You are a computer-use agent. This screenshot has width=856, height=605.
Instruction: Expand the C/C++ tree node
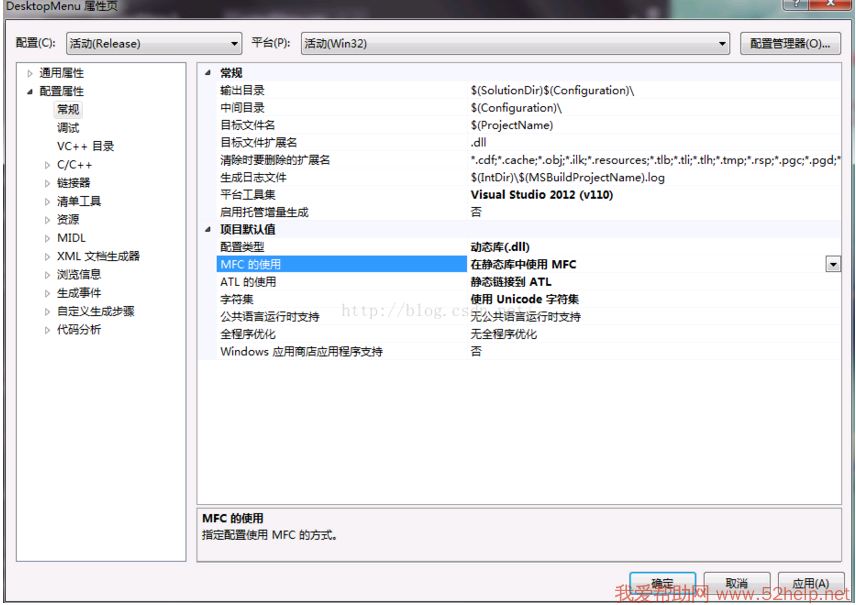47,165
